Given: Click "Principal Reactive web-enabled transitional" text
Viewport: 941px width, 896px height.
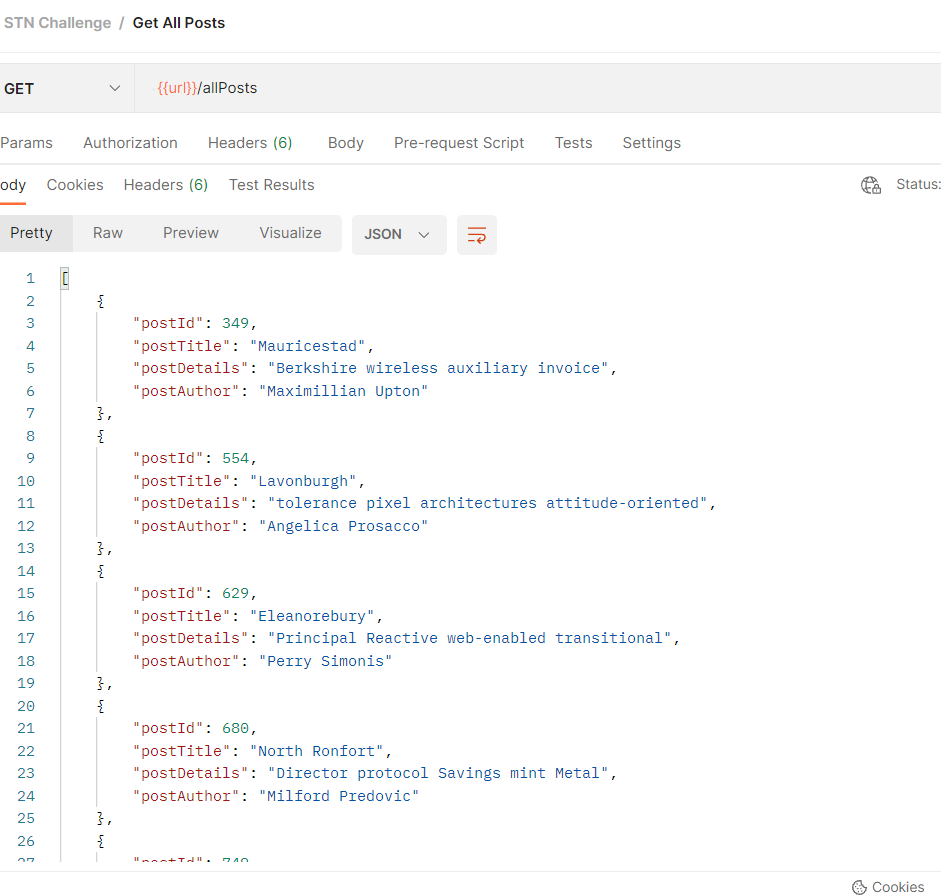Looking at the screenshot, I should [x=470, y=639].
